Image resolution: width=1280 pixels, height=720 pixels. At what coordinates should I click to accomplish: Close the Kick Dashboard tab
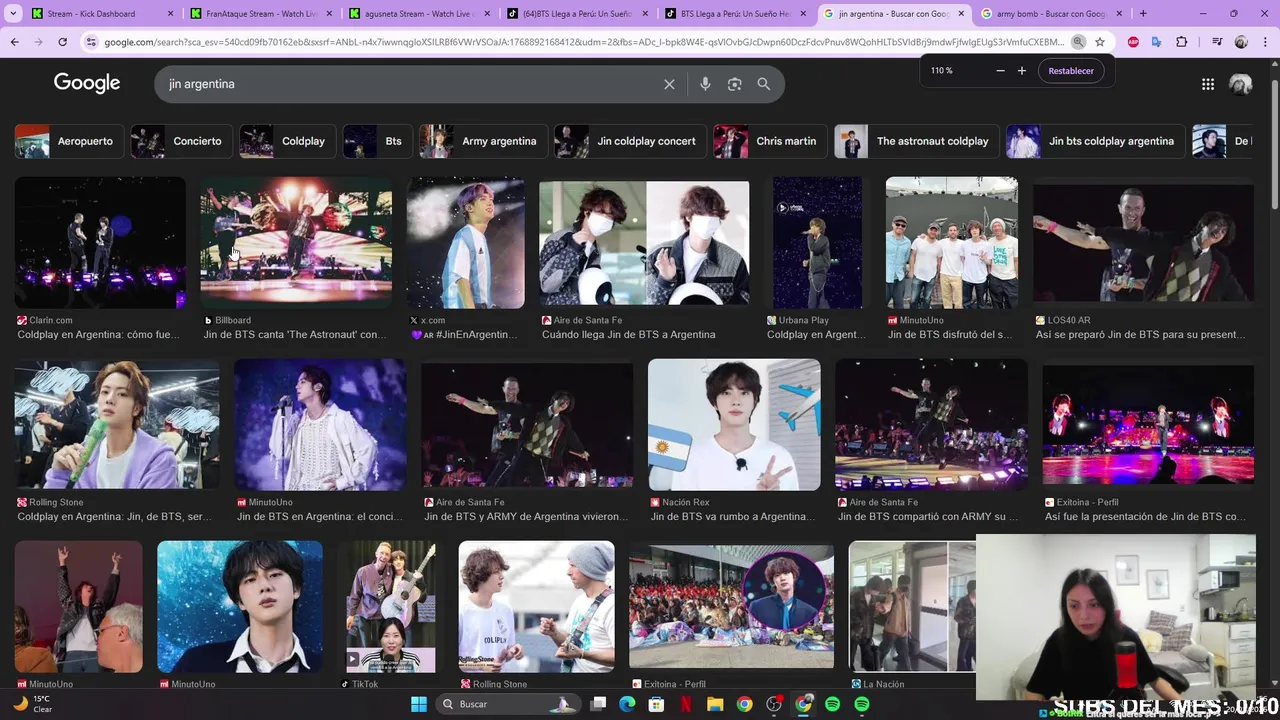(x=170, y=14)
